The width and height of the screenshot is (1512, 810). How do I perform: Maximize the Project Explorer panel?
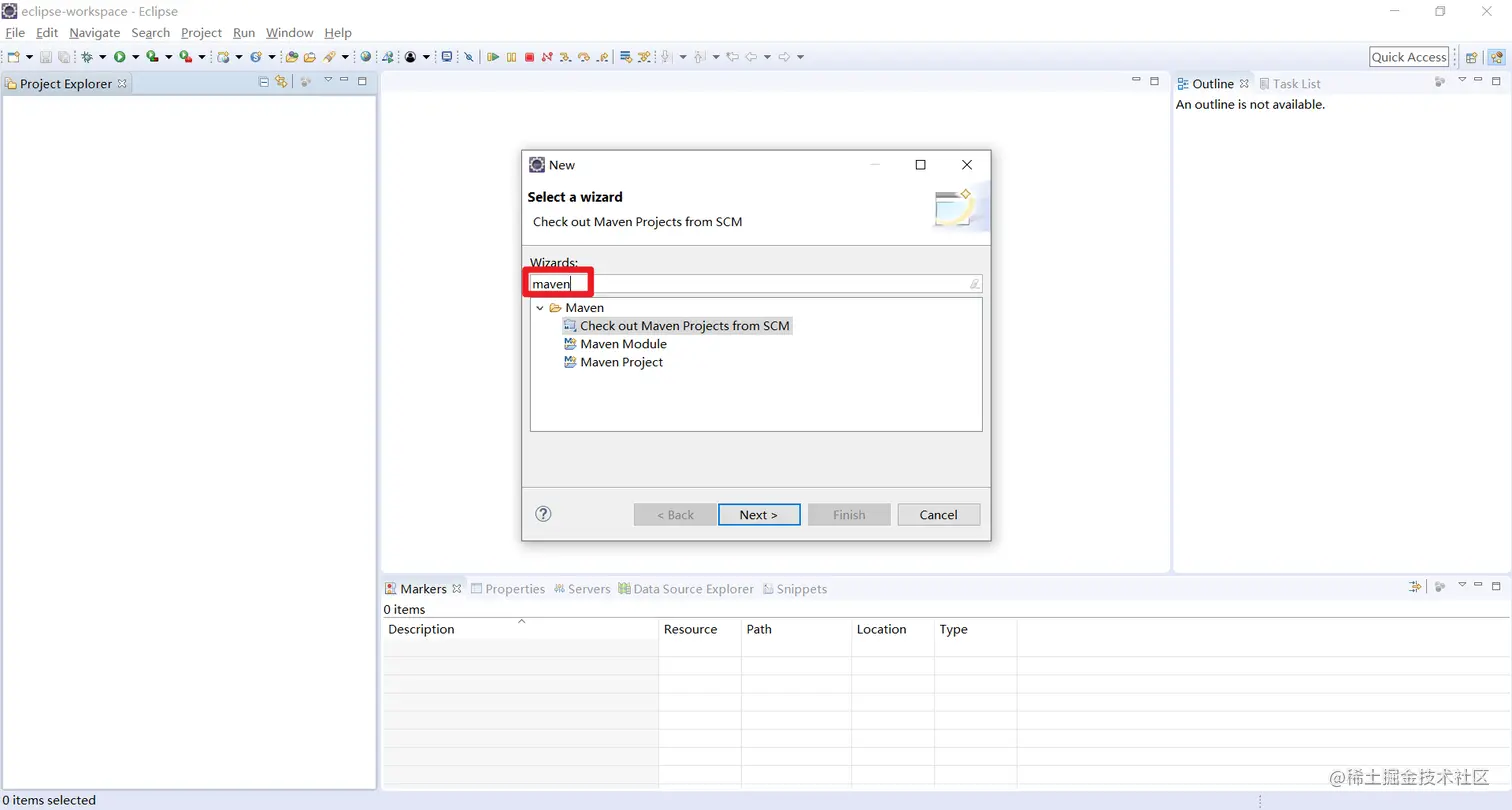[x=362, y=81]
